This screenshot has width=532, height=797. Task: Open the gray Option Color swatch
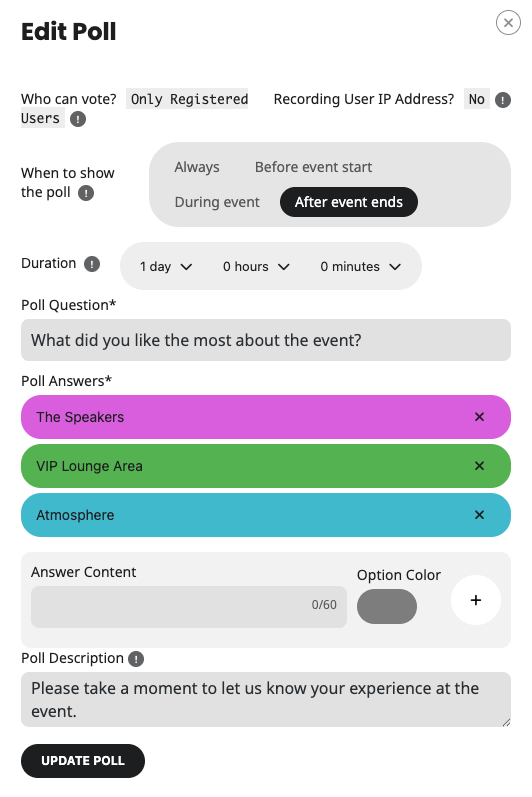(387, 606)
